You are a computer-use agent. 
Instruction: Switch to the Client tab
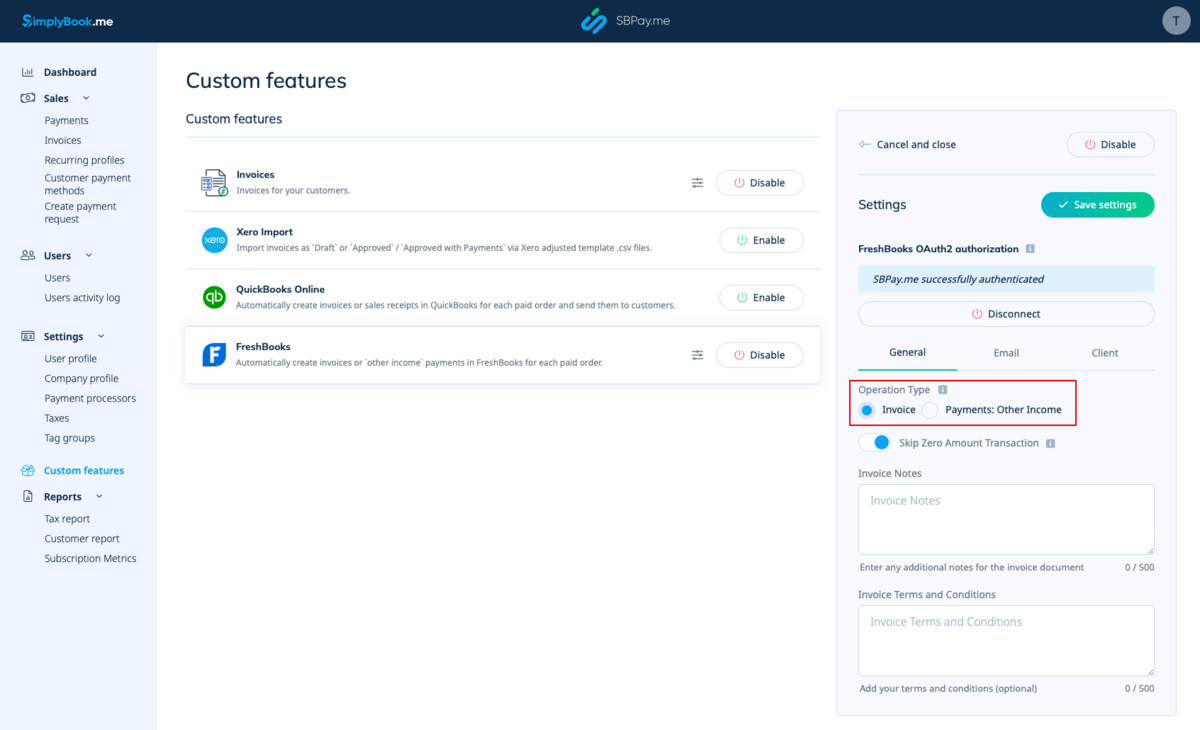pyautogui.click(x=1105, y=353)
